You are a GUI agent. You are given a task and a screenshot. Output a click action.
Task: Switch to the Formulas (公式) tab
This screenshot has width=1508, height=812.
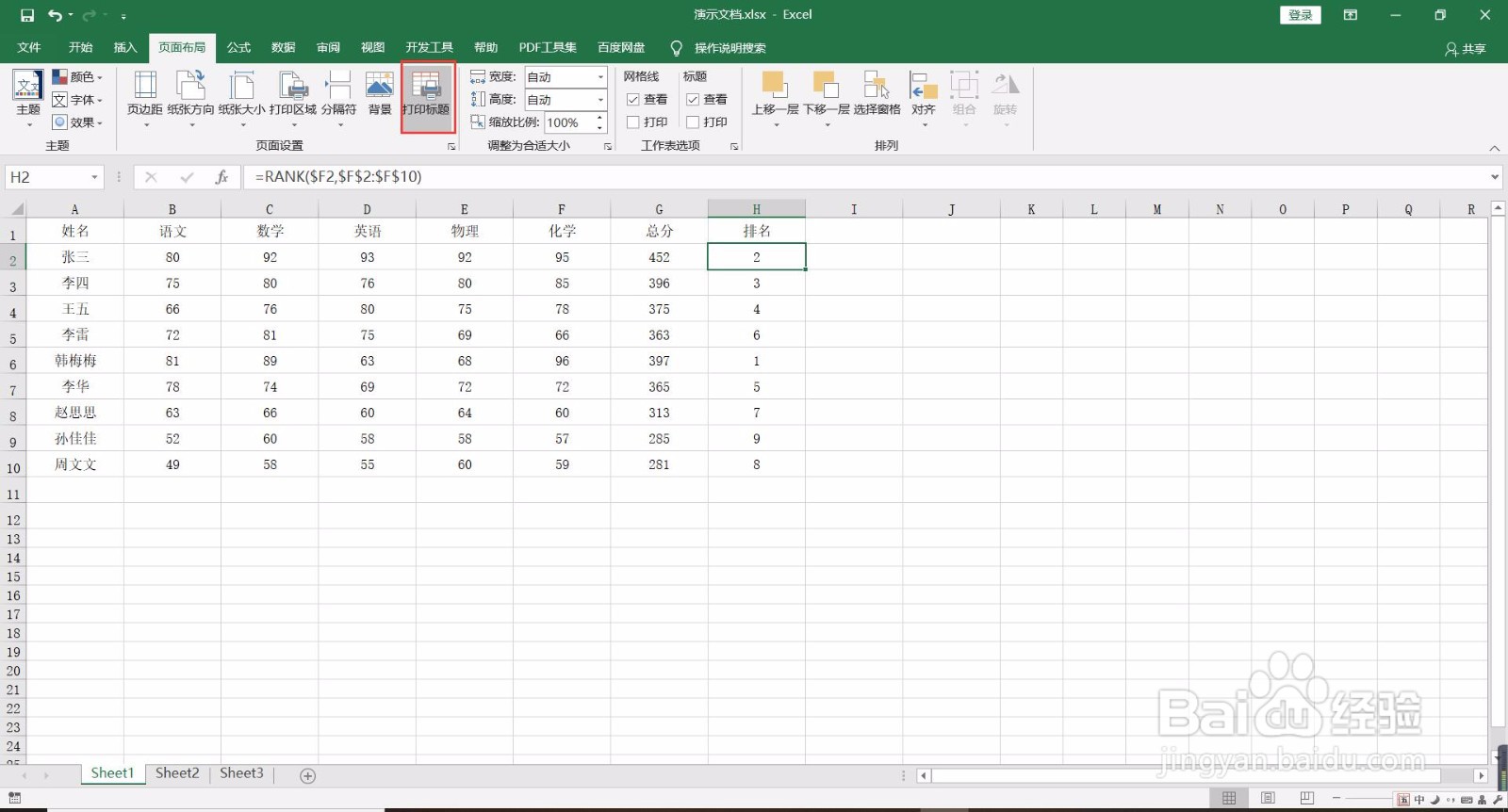coord(238,48)
